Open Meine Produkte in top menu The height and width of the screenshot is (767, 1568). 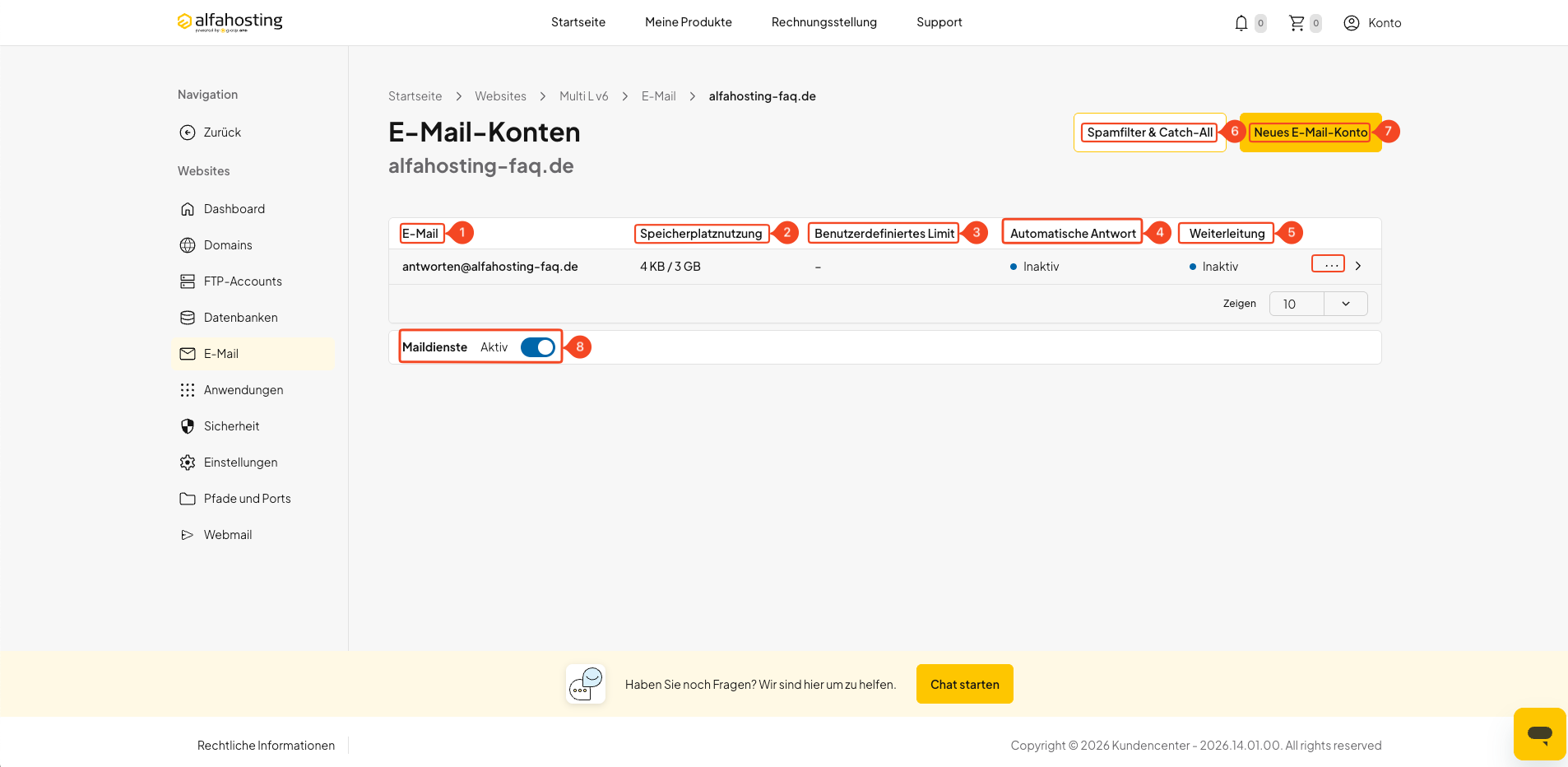click(x=689, y=22)
